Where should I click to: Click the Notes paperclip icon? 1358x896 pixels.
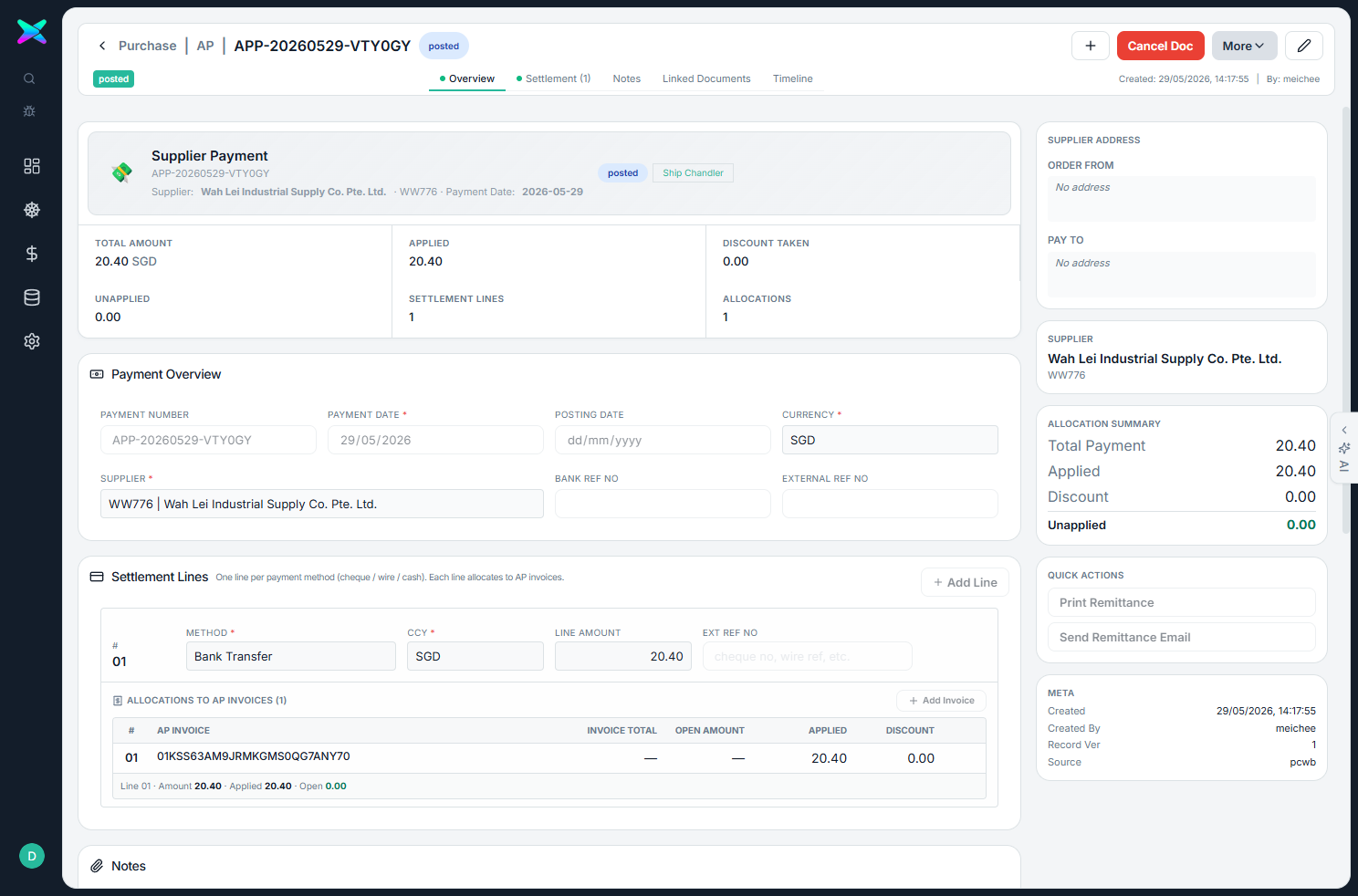click(97, 866)
